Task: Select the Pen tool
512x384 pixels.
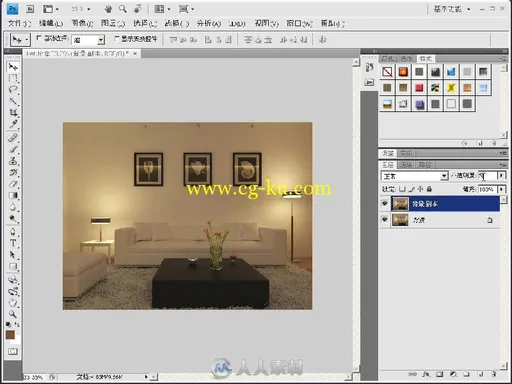Action: [x=13, y=232]
